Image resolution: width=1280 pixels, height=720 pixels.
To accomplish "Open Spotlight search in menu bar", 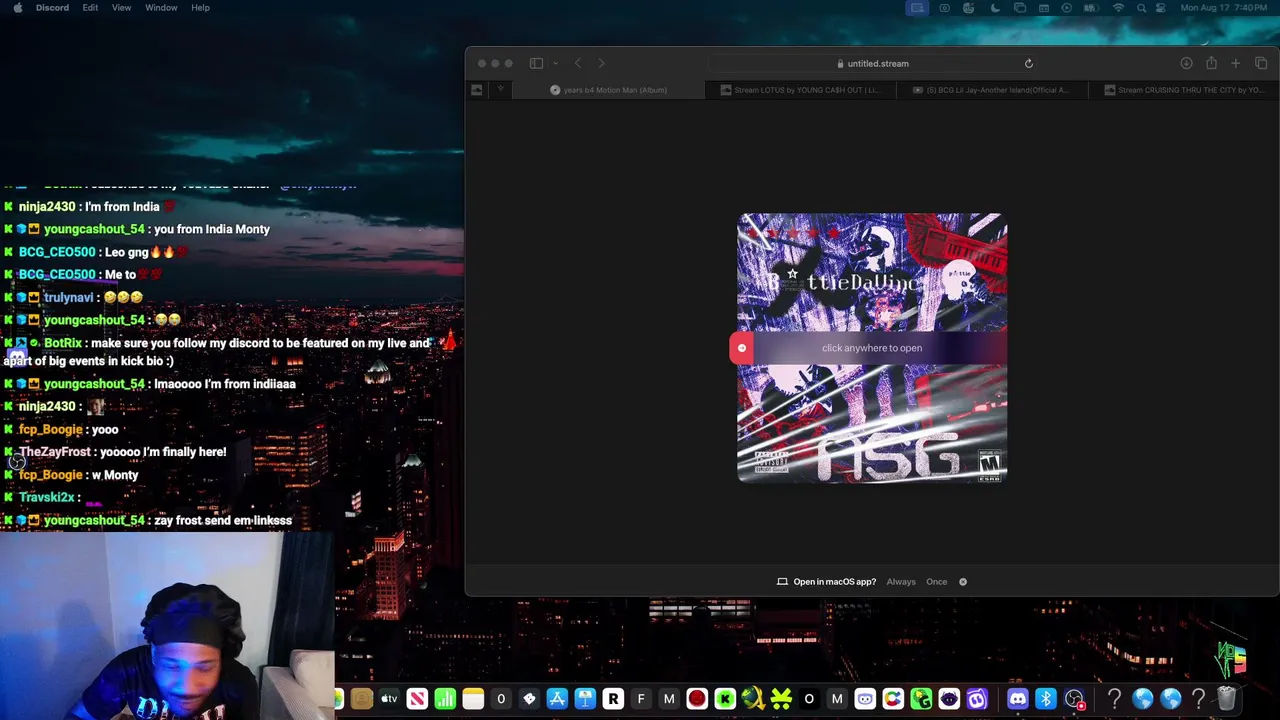I will coord(1142,8).
